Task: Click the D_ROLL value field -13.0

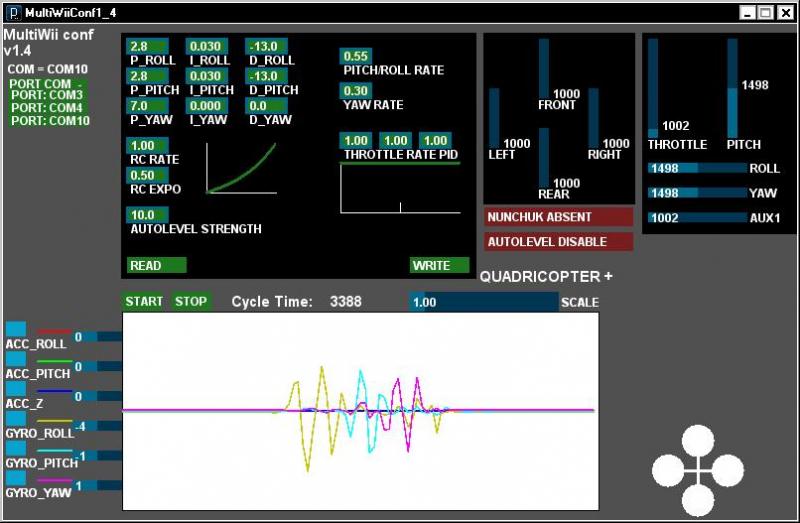Action: tap(266, 46)
